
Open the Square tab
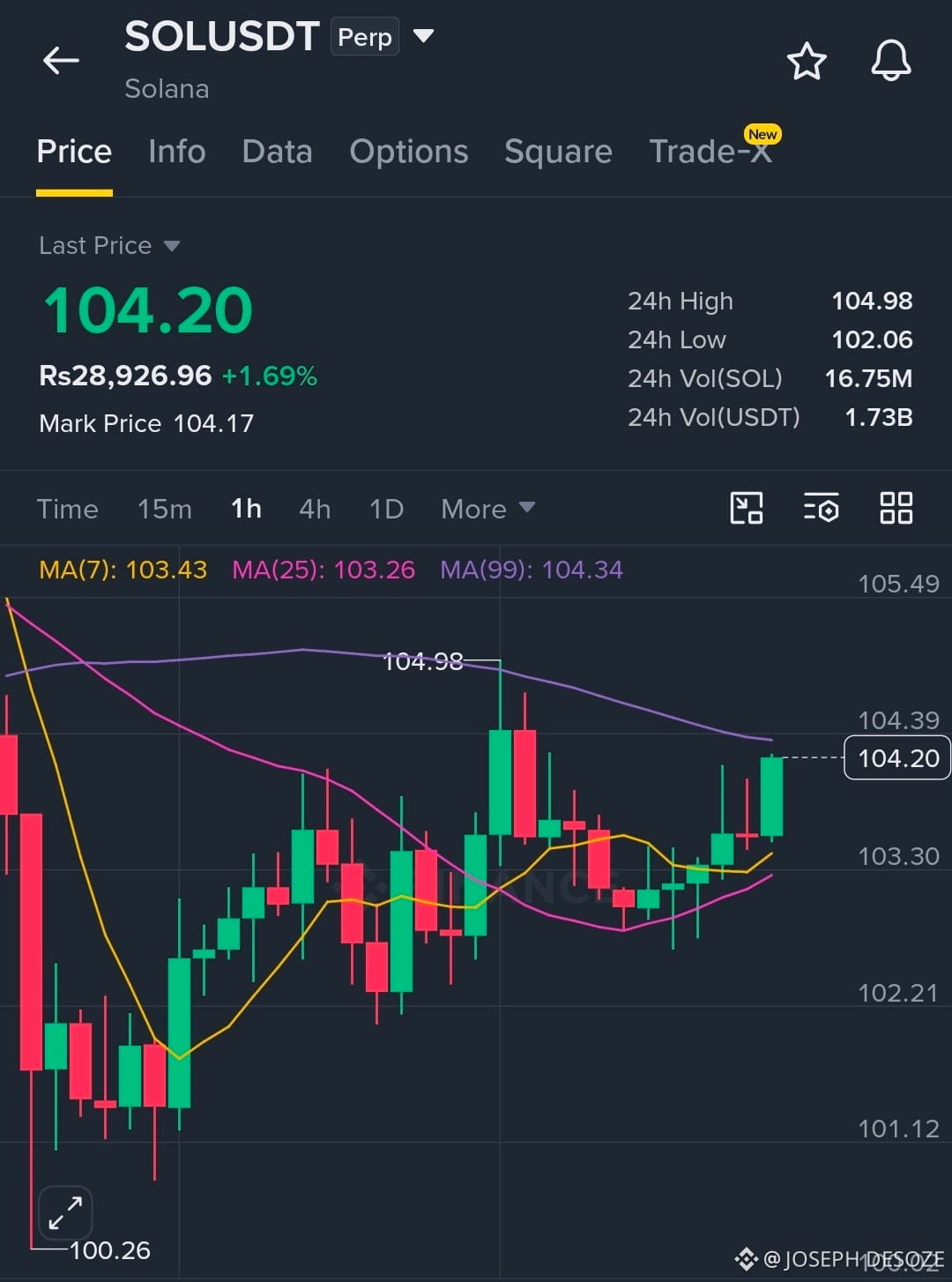(x=558, y=152)
